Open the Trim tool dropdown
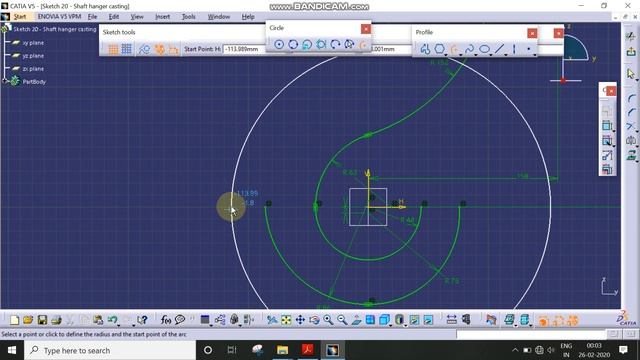The image size is (640, 360). point(636,131)
